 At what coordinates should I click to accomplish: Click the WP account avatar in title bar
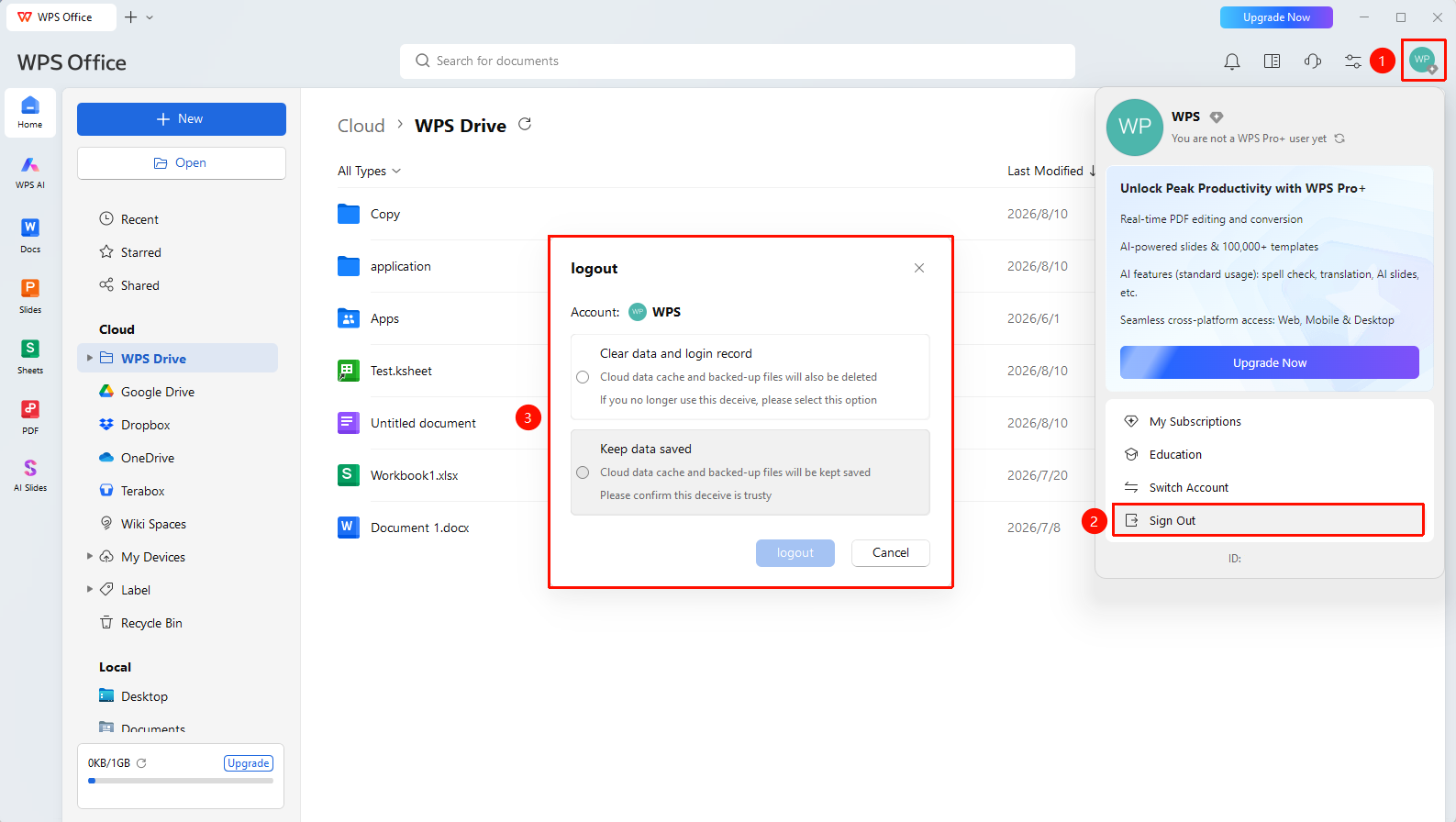point(1423,61)
